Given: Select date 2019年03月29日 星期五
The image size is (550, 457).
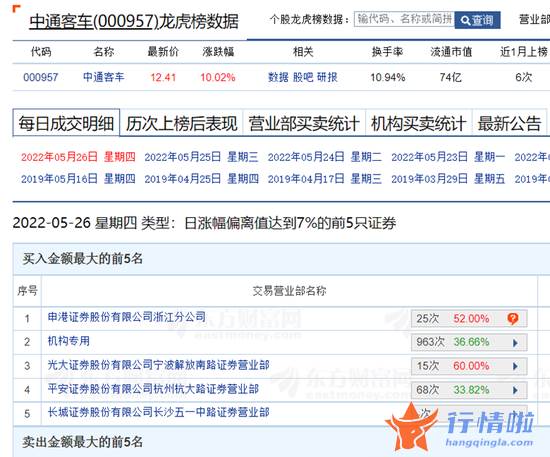Looking at the screenshot, I should coord(448,179).
